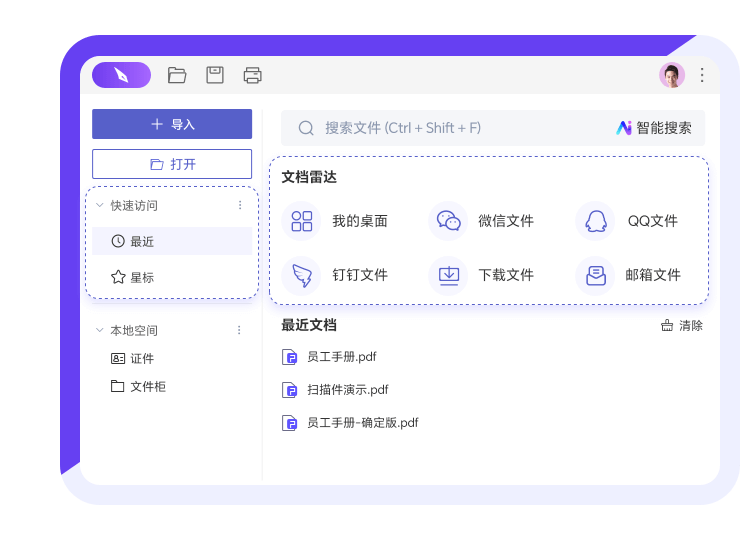740x540 pixels.
Task: Click 智能搜索 AI search
Action: pyautogui.click(x=654, y=128)
